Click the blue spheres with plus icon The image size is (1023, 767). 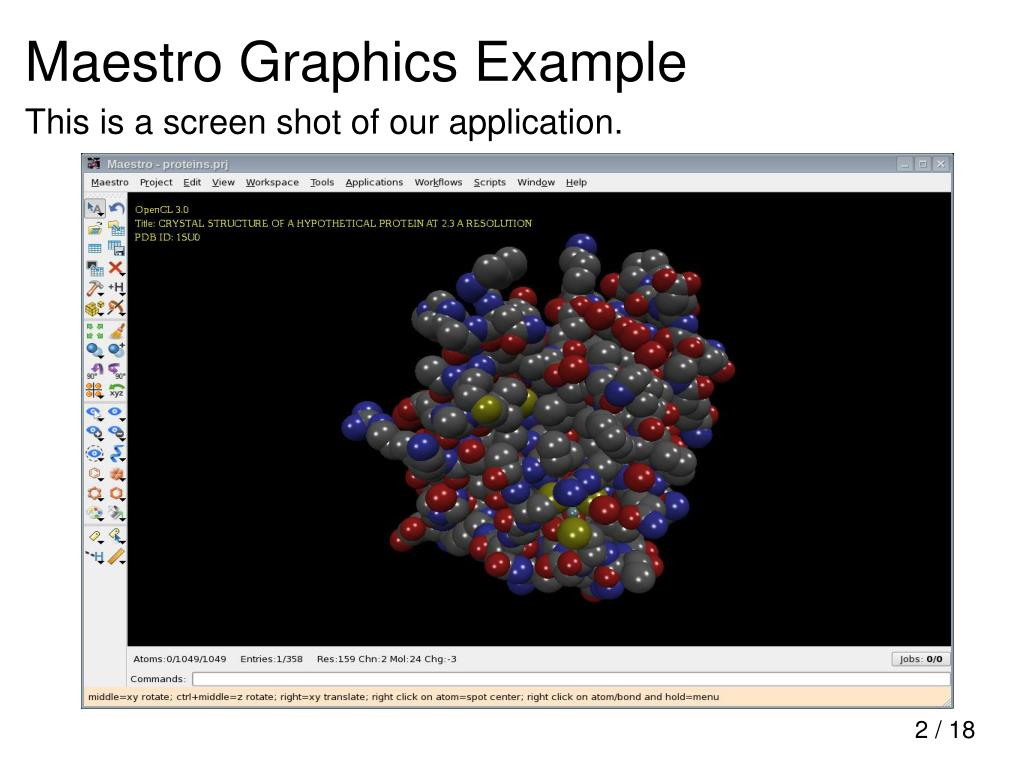coord(116,350)
